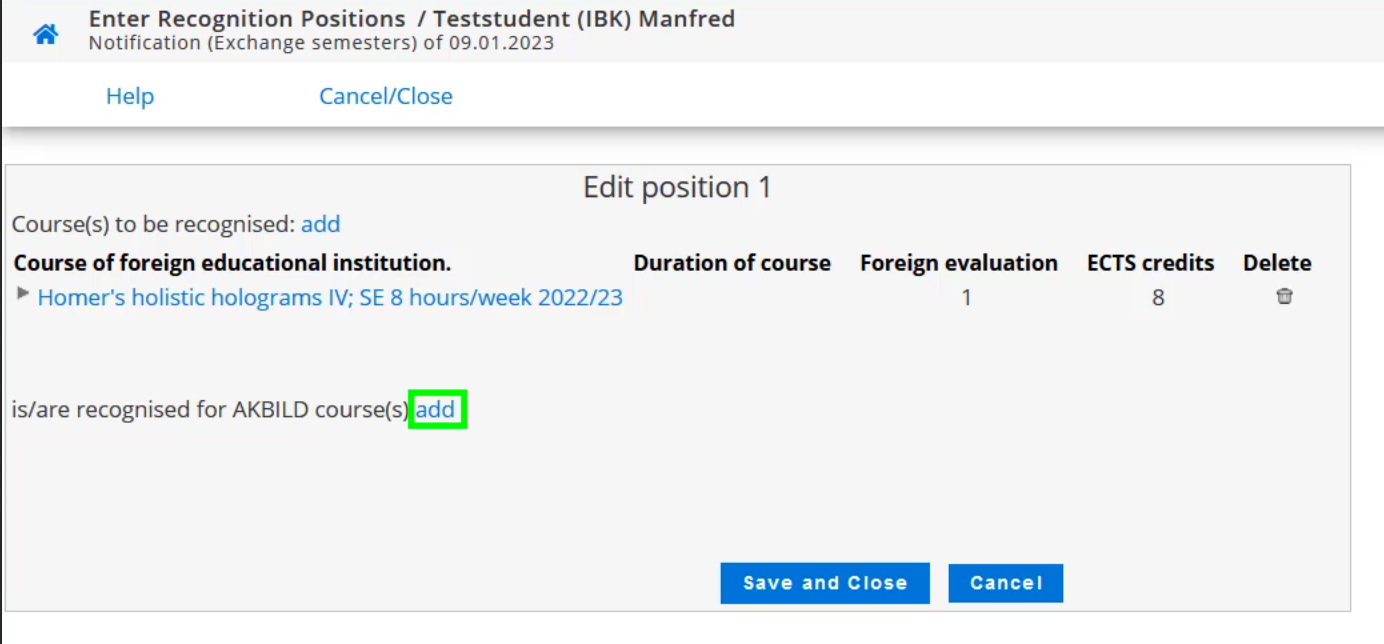Choose Cancel/Close in the top menu
This screenshot has height=644, width=1384.
point(385,96)
